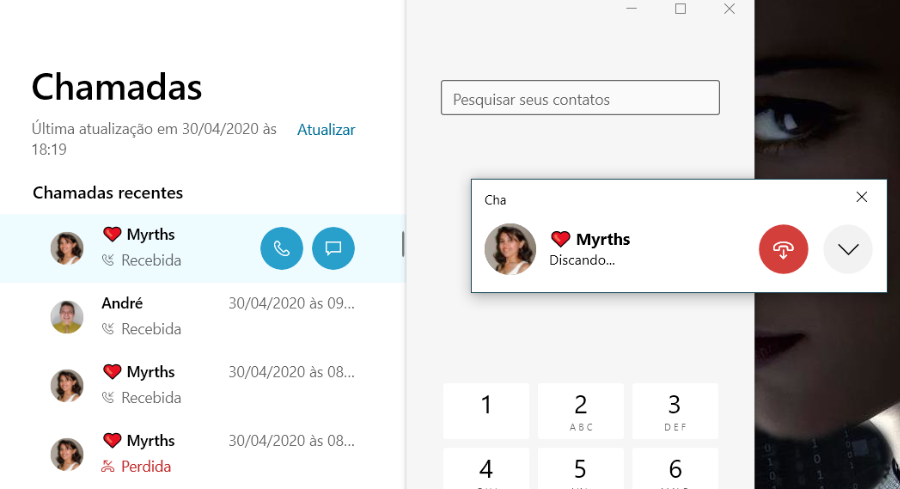Select André's received call entry
The width and height of the screenshot is (900, 489).
pyautogui.click(x=200, y=316)
